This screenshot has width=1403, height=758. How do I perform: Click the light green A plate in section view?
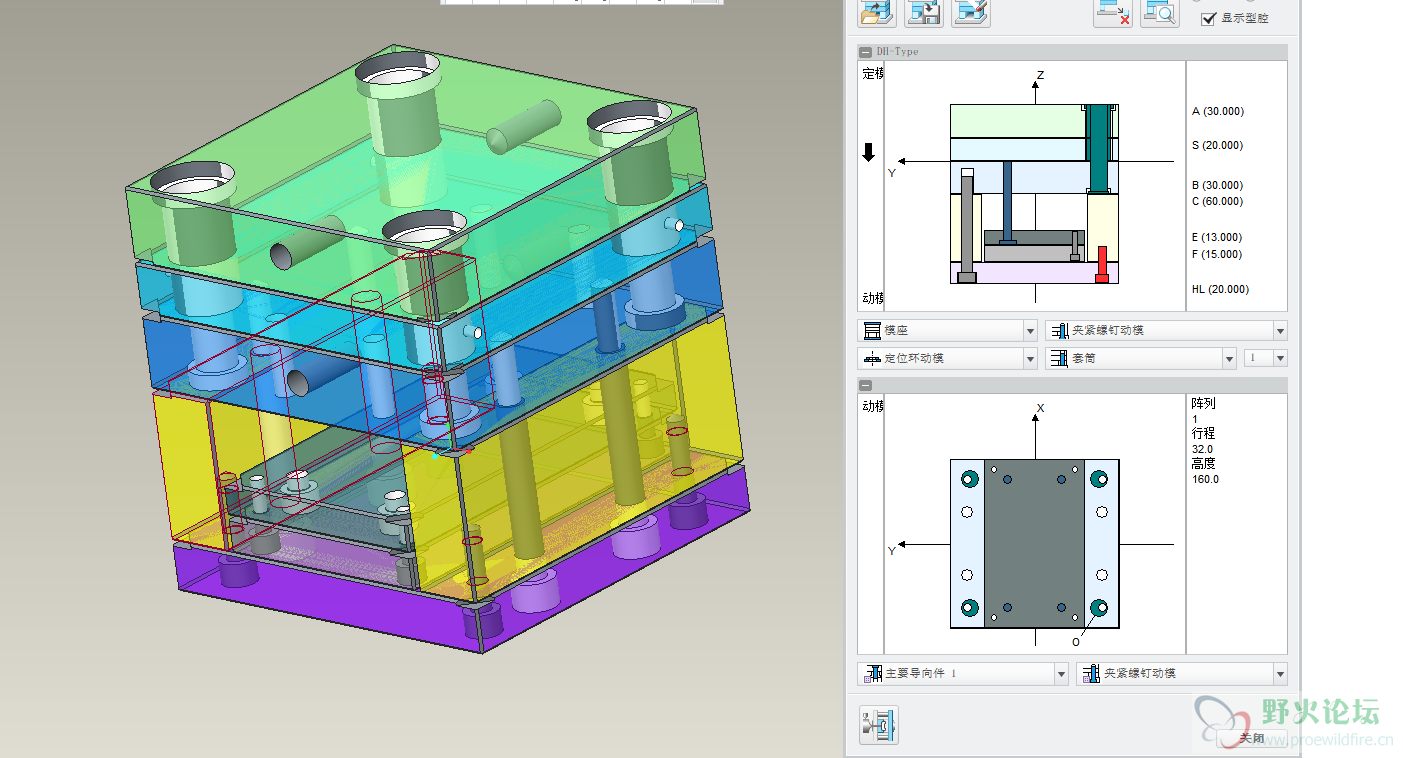1017,121
